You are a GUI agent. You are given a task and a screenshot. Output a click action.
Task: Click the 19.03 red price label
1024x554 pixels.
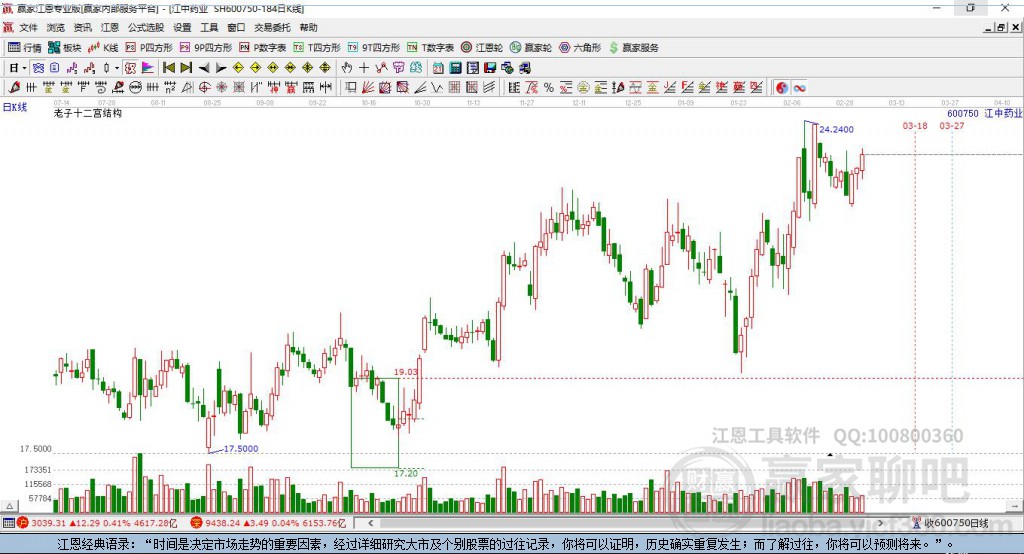(x=405, y=372)
